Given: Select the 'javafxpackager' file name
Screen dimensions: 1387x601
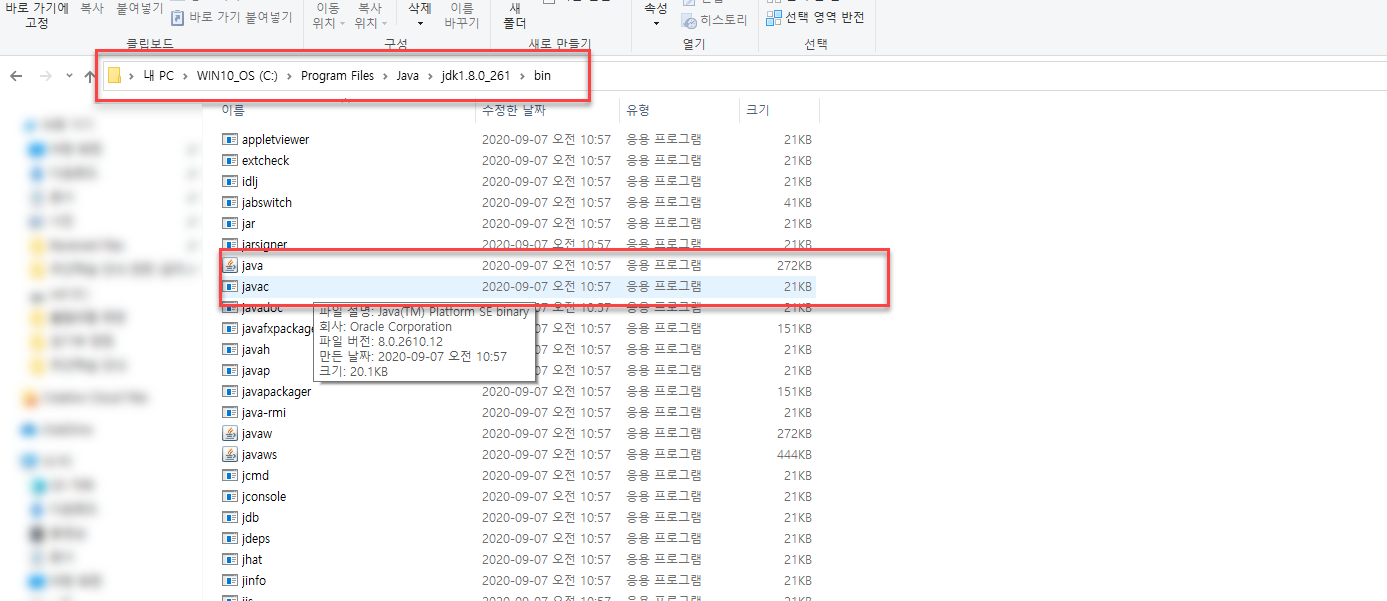Looking at the screenshot, I should point(279,329).
